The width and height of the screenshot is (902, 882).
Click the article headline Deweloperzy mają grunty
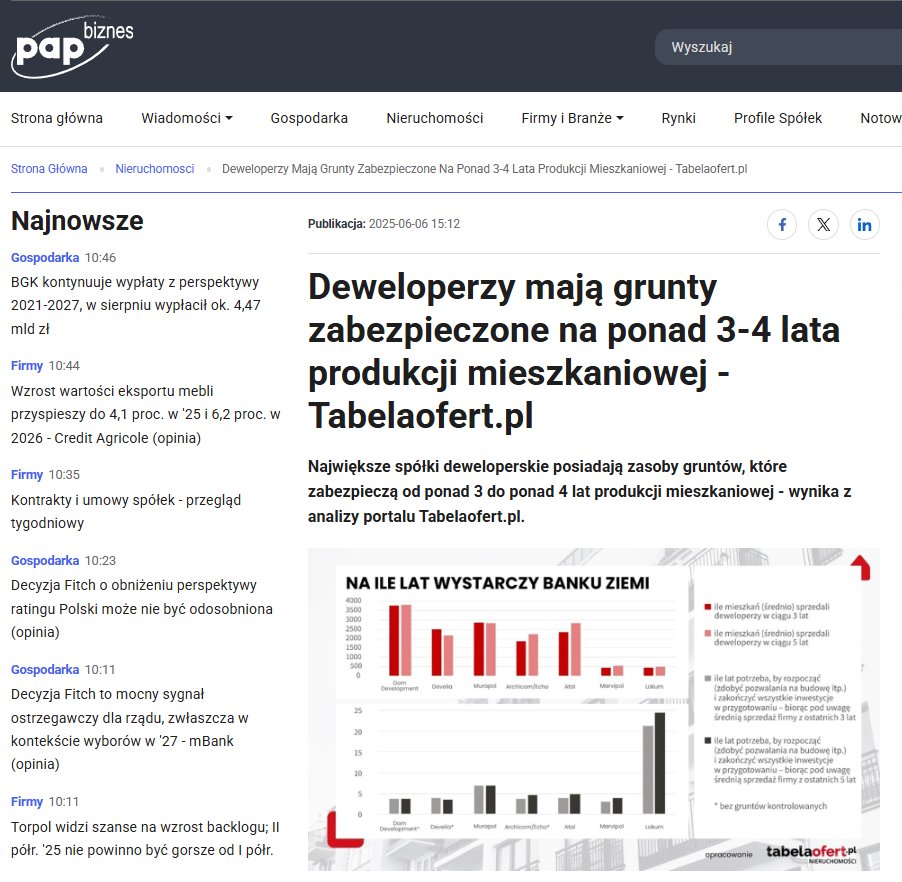[574, 351]
